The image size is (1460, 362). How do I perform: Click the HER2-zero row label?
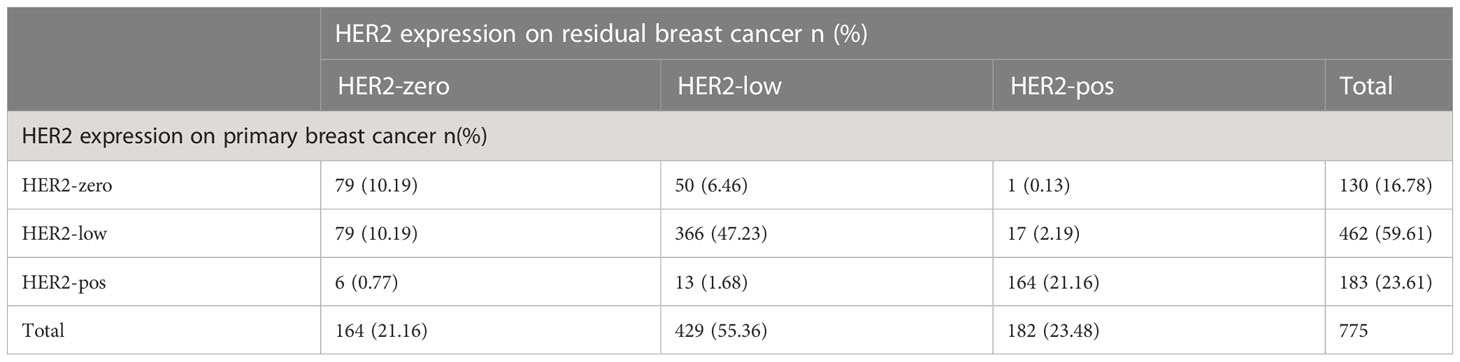(x=49, y=183)
